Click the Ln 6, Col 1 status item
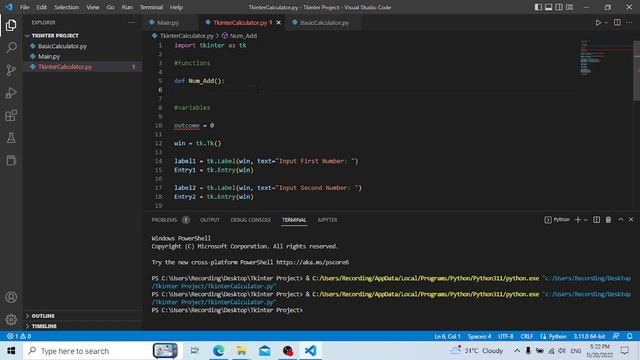The width and height of the screenshot is (640, 360). click(x=447, y=336)
